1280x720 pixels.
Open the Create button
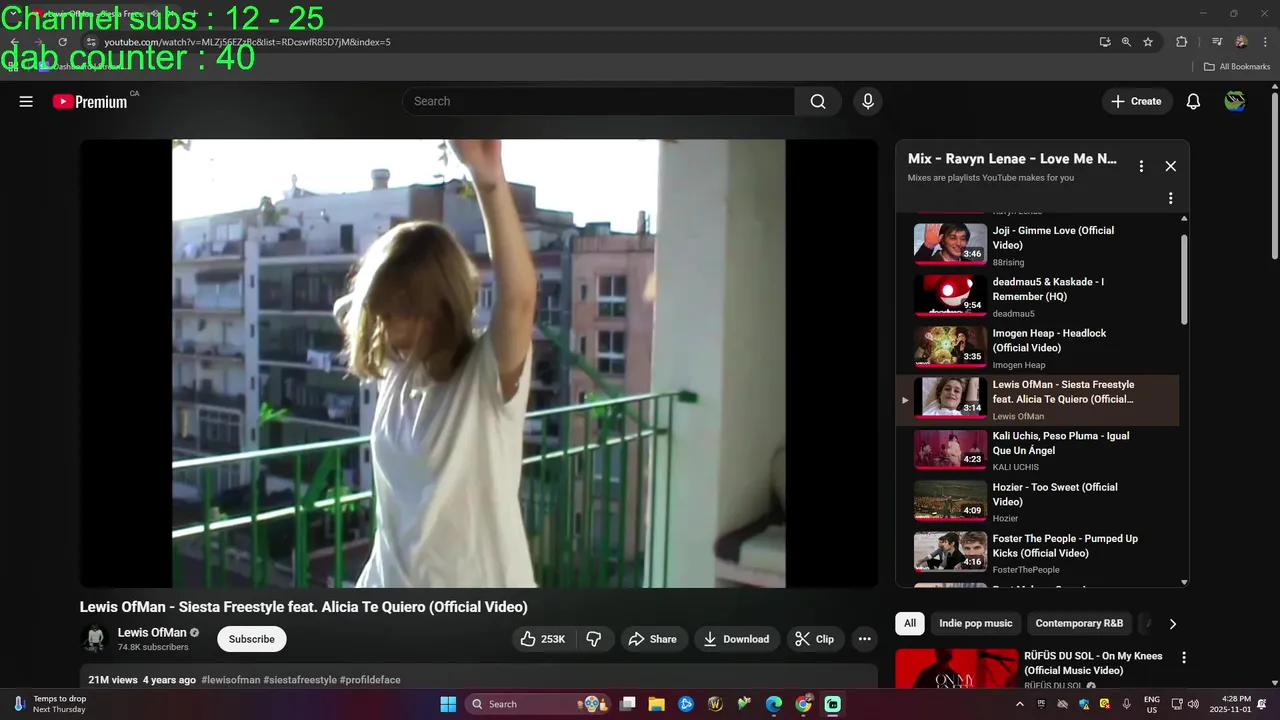1137,101
